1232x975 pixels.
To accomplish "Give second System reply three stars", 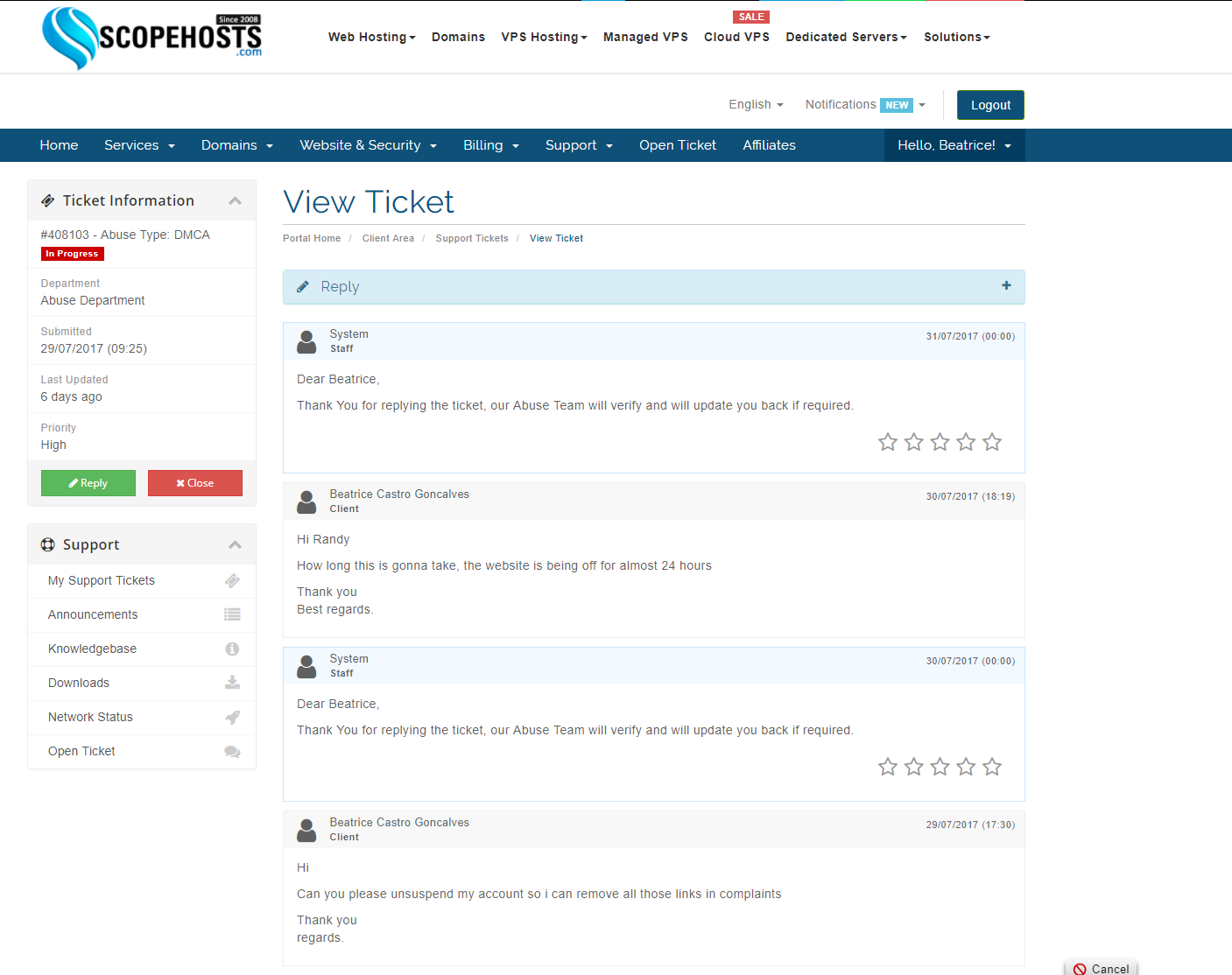I will [940, 767].
